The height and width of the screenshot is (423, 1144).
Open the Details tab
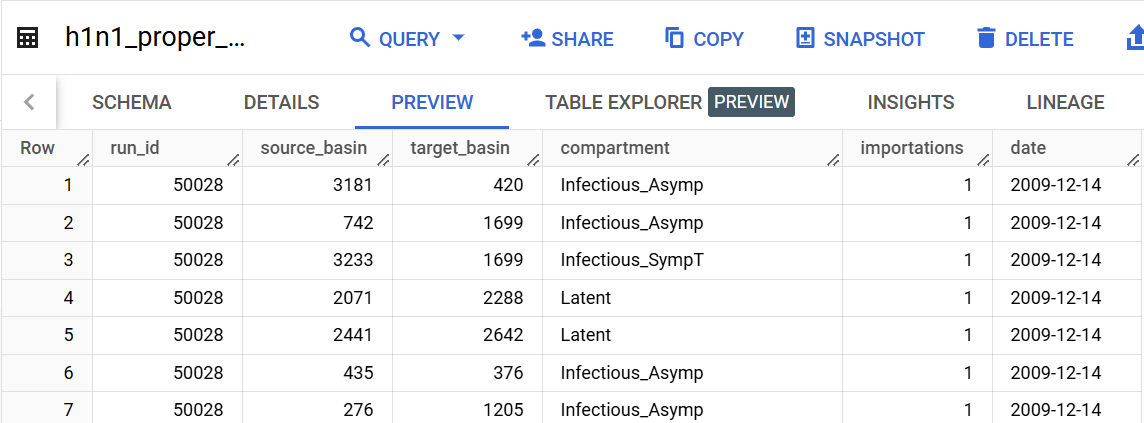pos(281,102)
